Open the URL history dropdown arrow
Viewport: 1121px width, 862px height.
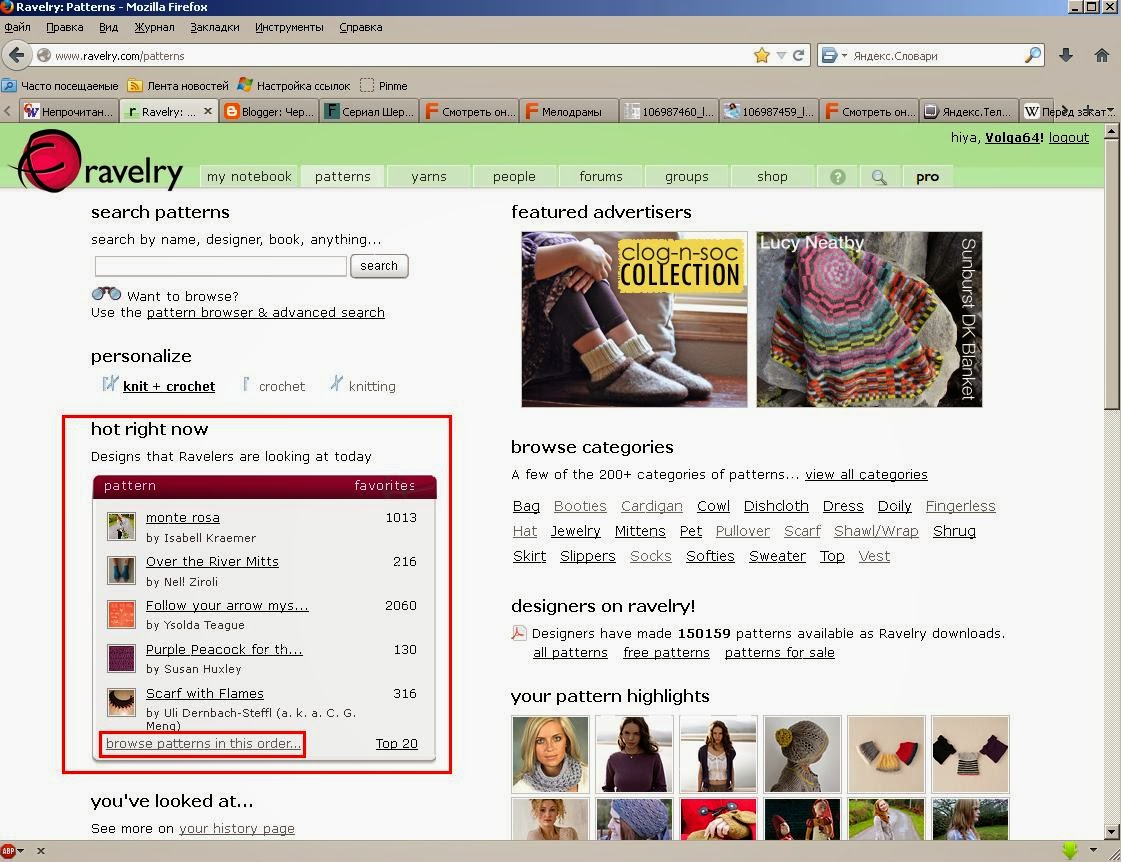click(781, 55)
